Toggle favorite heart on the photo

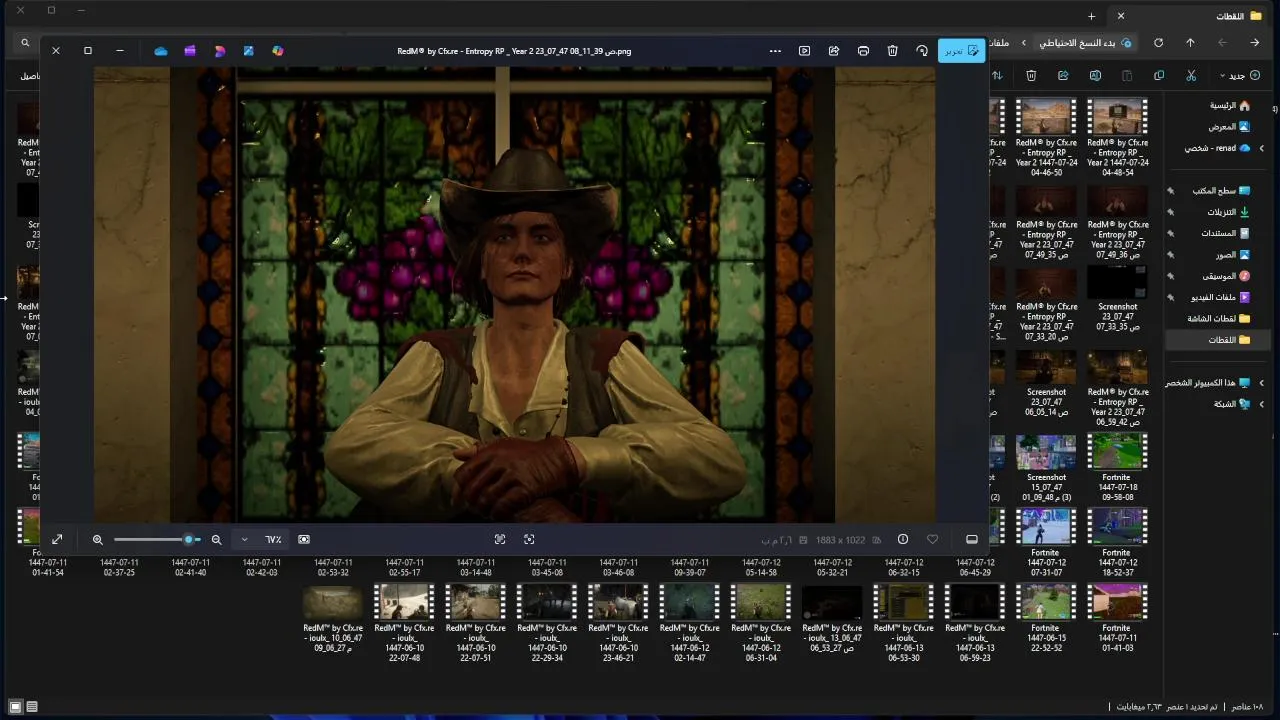click(x=933, y=539)
